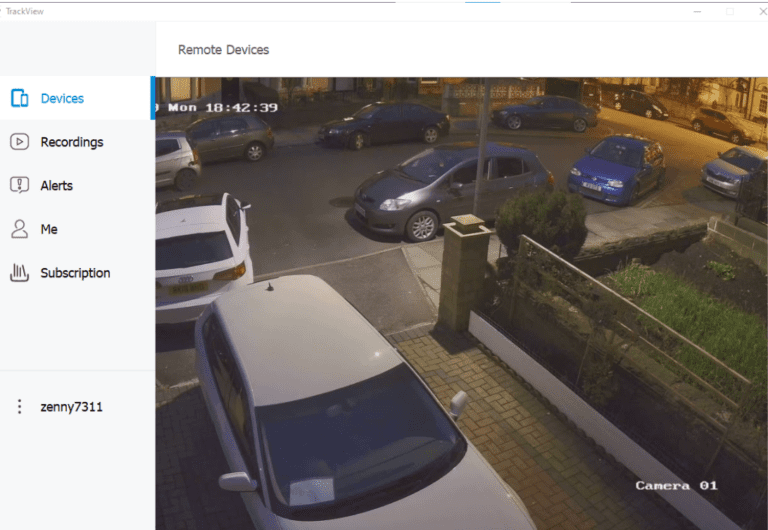Select the Devices text label in sidebar
768x530 pixels.
click(62, 98)
